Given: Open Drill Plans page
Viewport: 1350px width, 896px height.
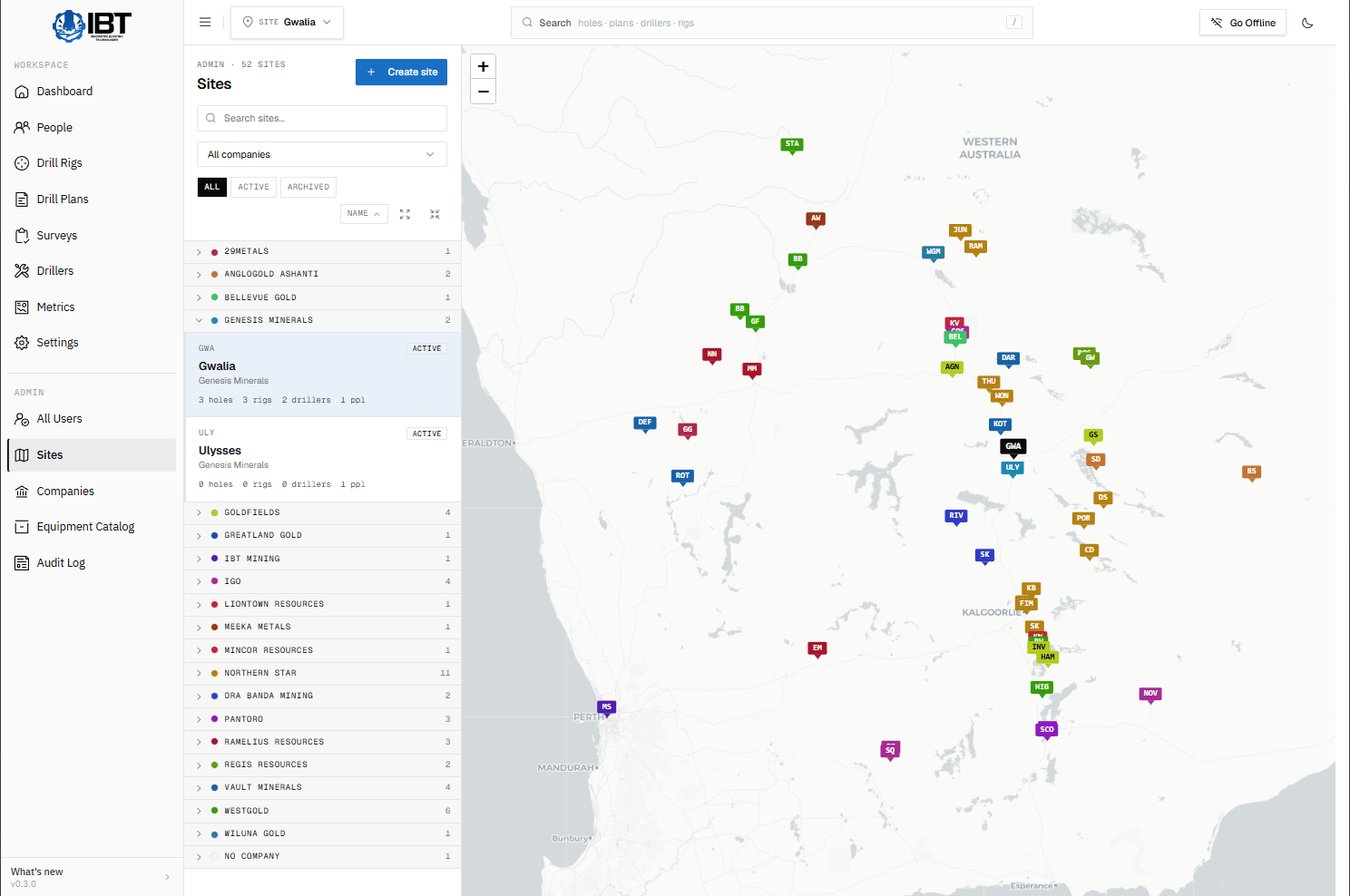Looking at the screenshot, I should tap(91, 200).
